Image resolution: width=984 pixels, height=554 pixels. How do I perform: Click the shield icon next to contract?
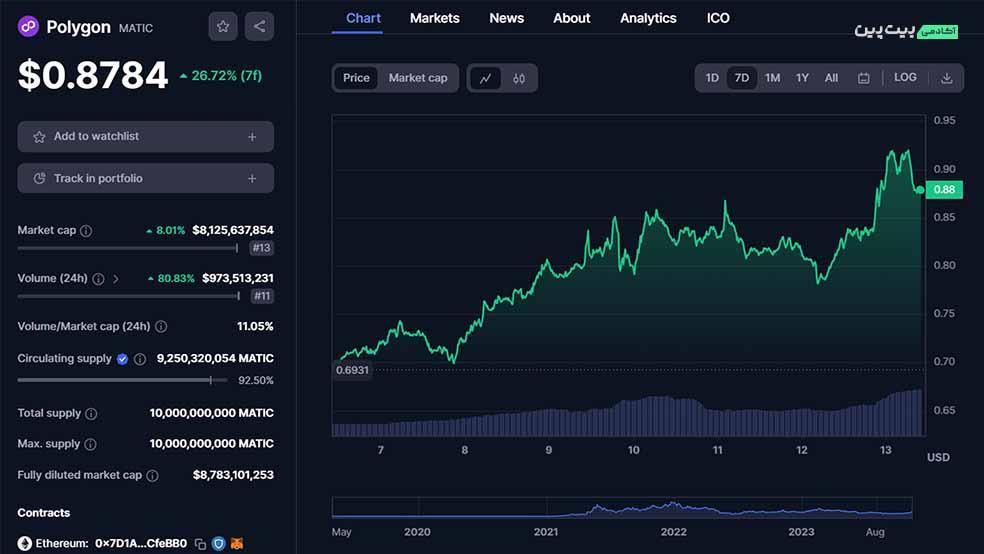pos(218,543)
